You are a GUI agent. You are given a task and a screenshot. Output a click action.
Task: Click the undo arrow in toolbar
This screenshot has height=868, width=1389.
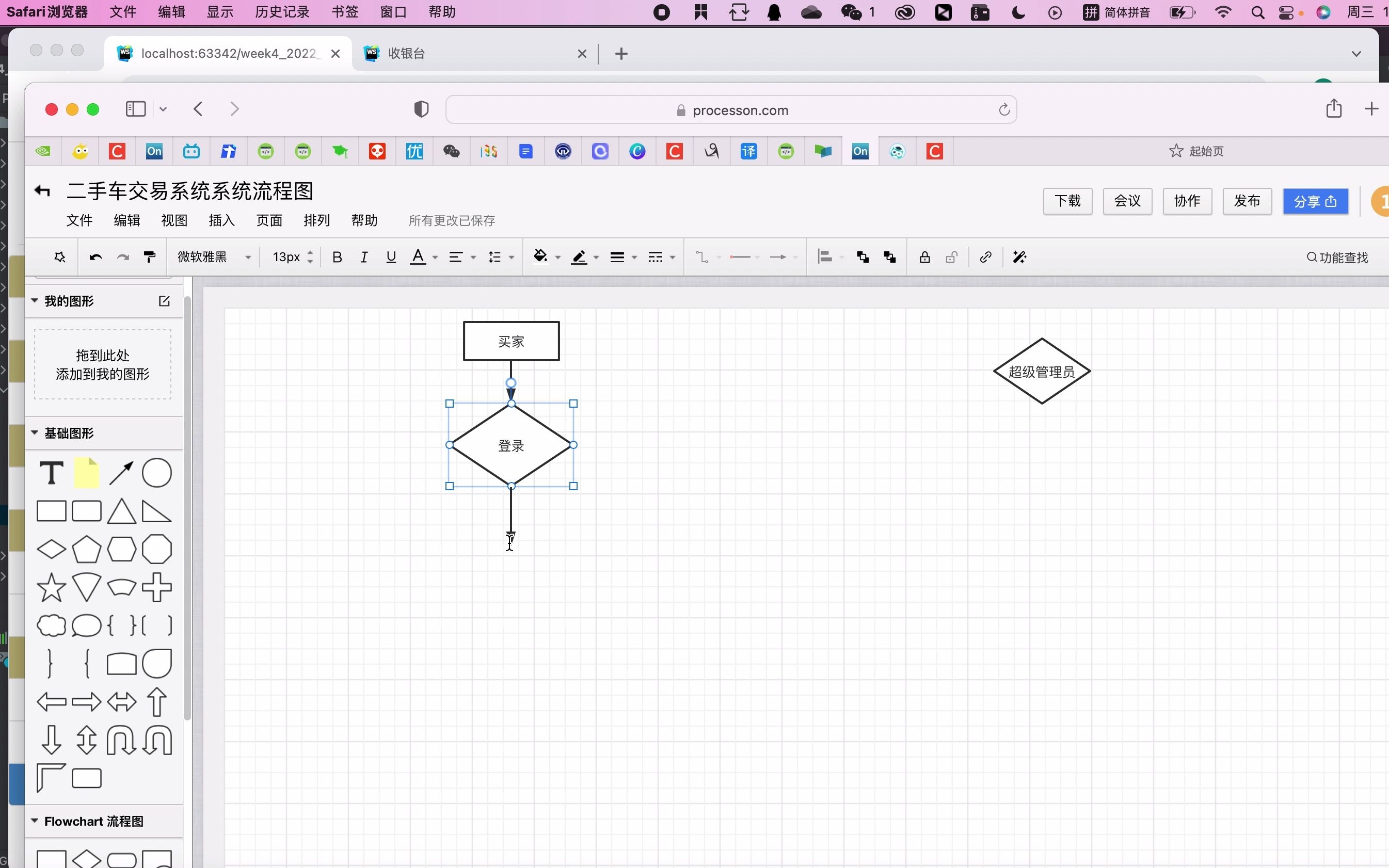click(95, 257)
